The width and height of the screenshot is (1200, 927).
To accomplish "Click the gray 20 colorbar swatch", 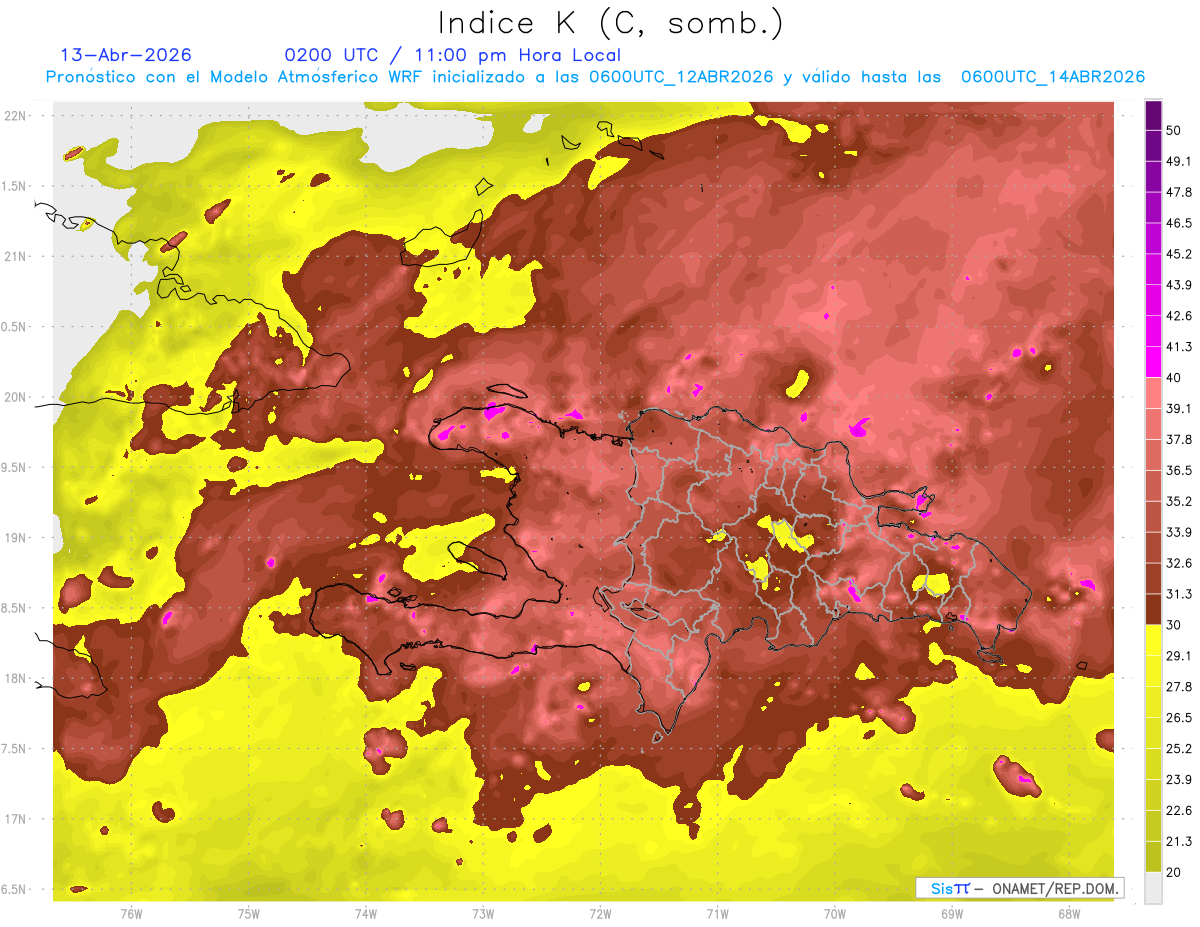I will 1153,888.
